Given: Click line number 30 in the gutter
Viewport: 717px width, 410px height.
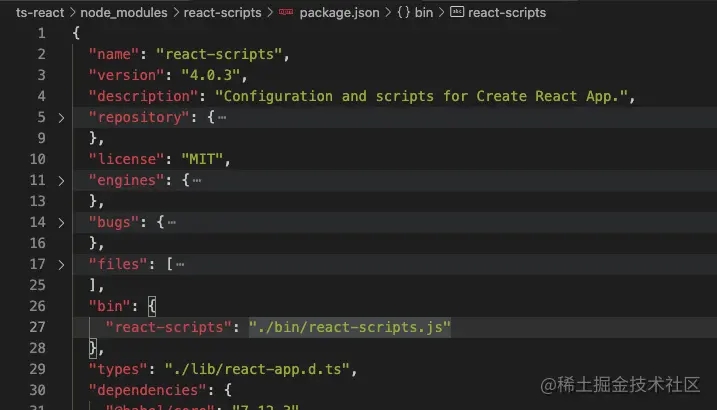Looking at the screenshot, I should click(37, 390).
